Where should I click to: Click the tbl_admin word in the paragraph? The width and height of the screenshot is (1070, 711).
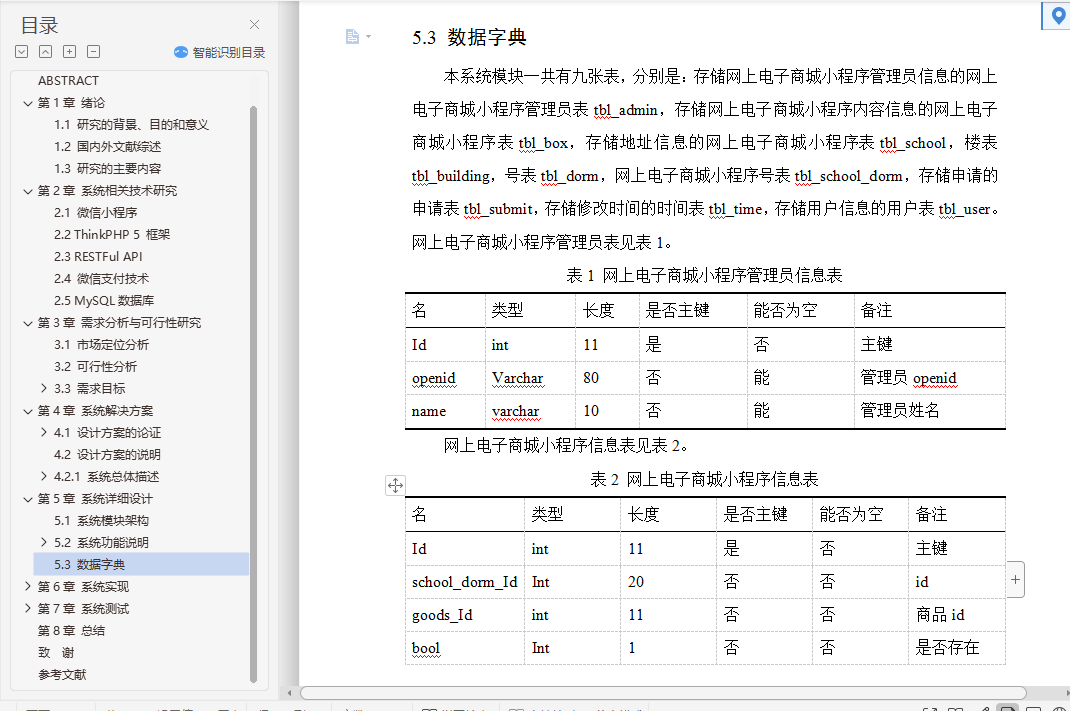[626, 110]
